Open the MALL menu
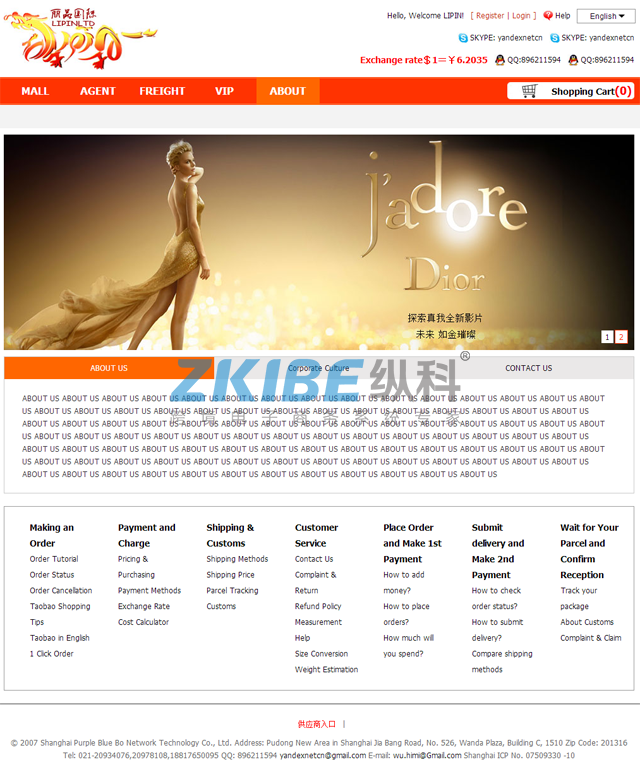Image resolution: width=640 pixels, height=774 pixels. 35,91
